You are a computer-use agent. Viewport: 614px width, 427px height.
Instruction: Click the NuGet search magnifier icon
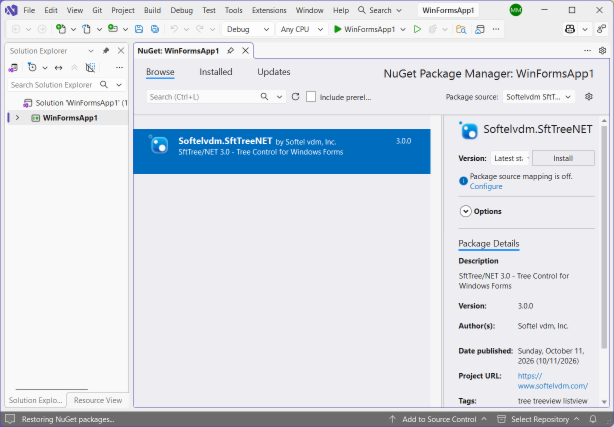265,96
